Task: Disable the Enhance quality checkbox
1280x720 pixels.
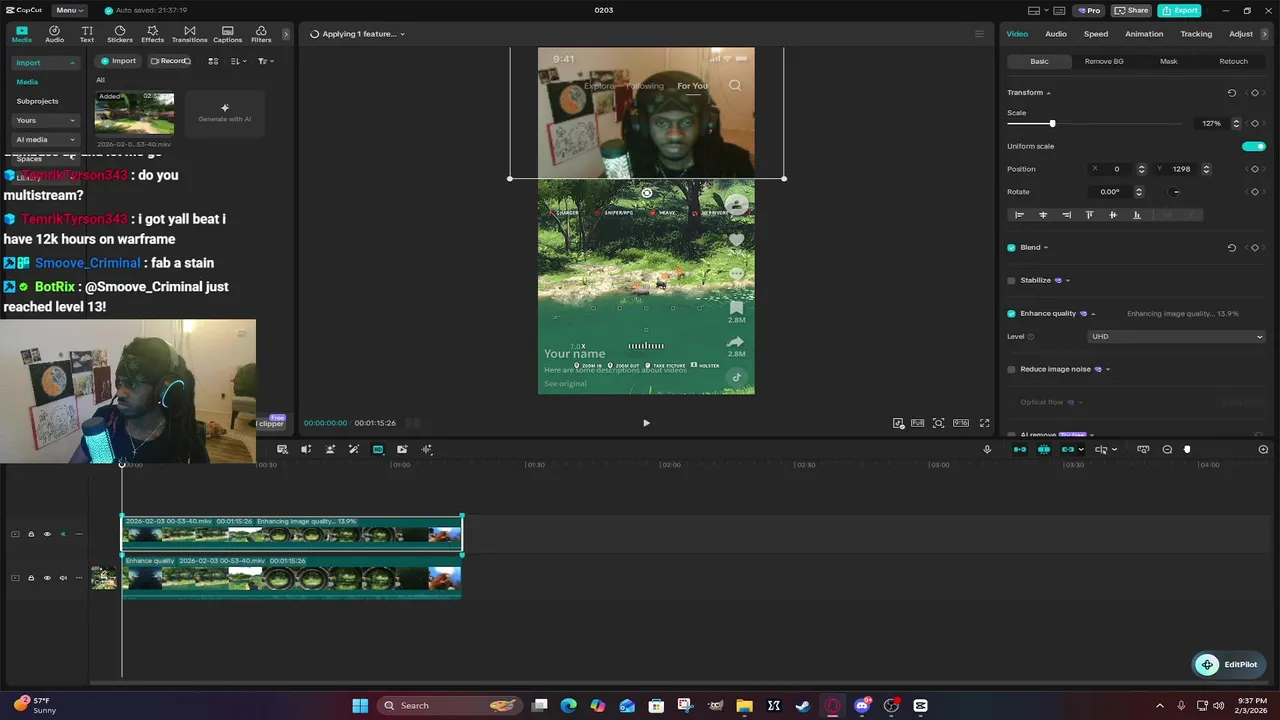Action: coord(1011,313)
